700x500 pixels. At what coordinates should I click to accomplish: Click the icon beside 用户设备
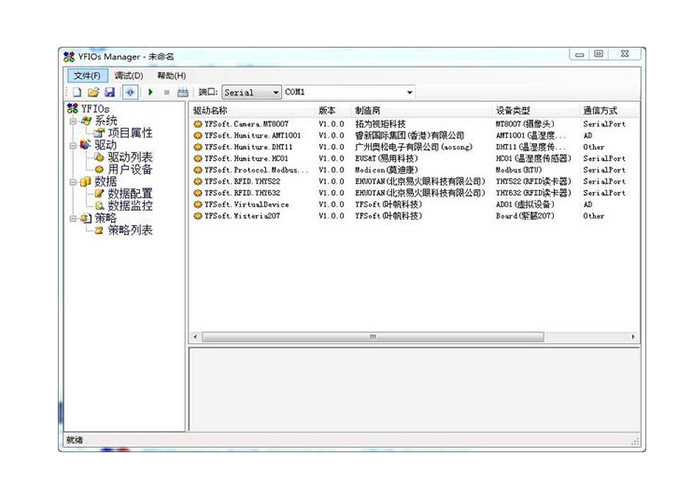[x=99, y=169]
